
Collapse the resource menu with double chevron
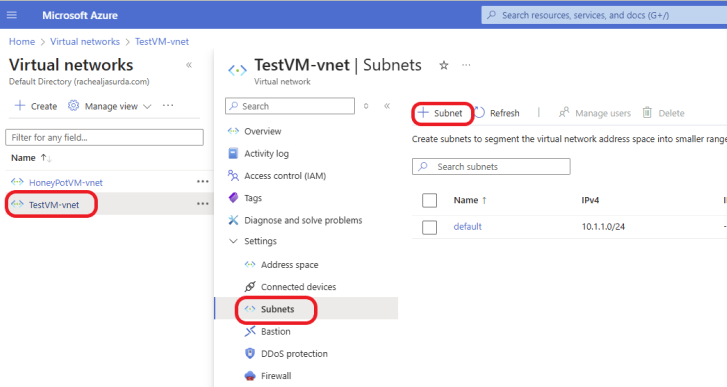pyautogui.click(x=387, y=106)
